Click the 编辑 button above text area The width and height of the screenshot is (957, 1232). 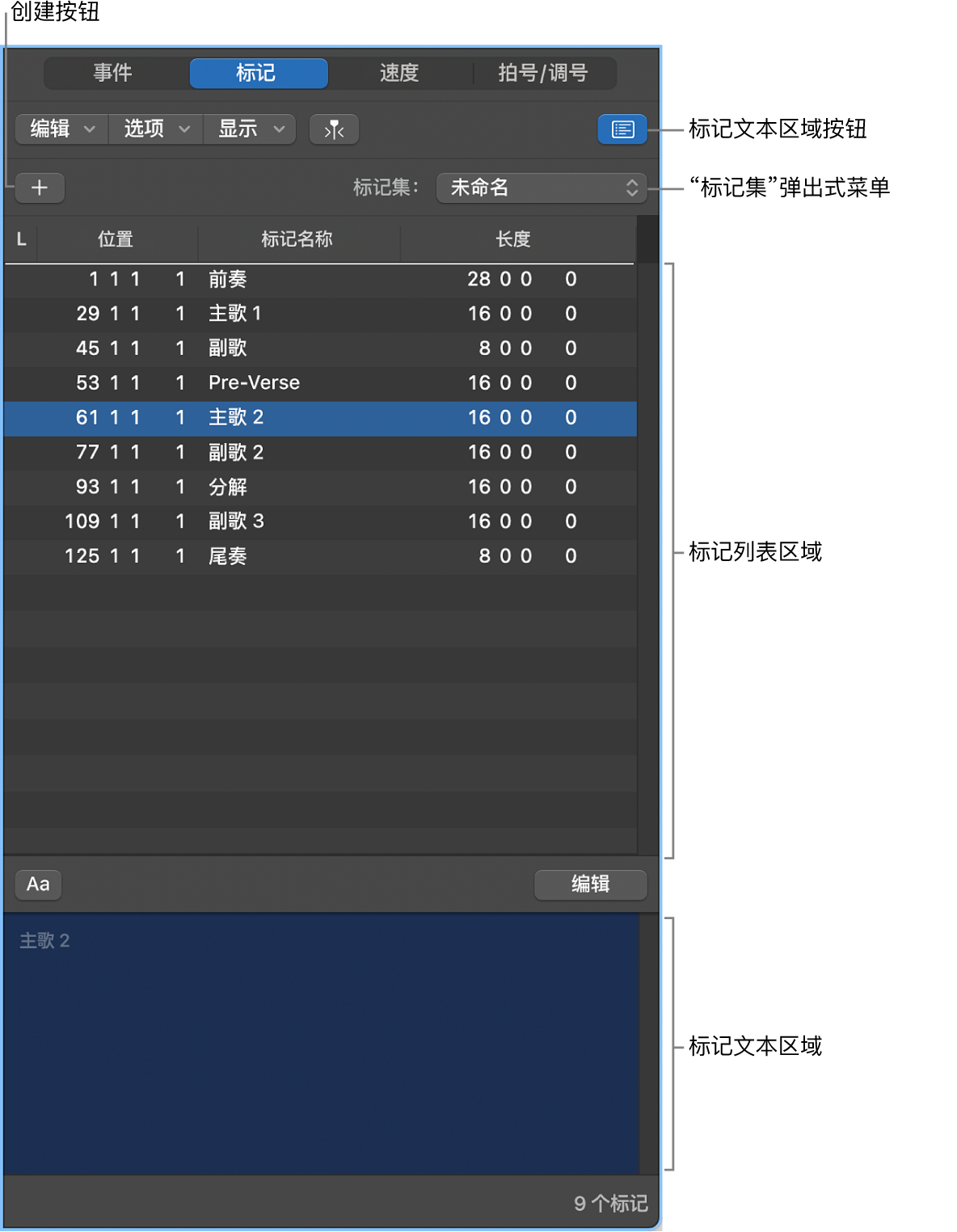coord(589,884)
